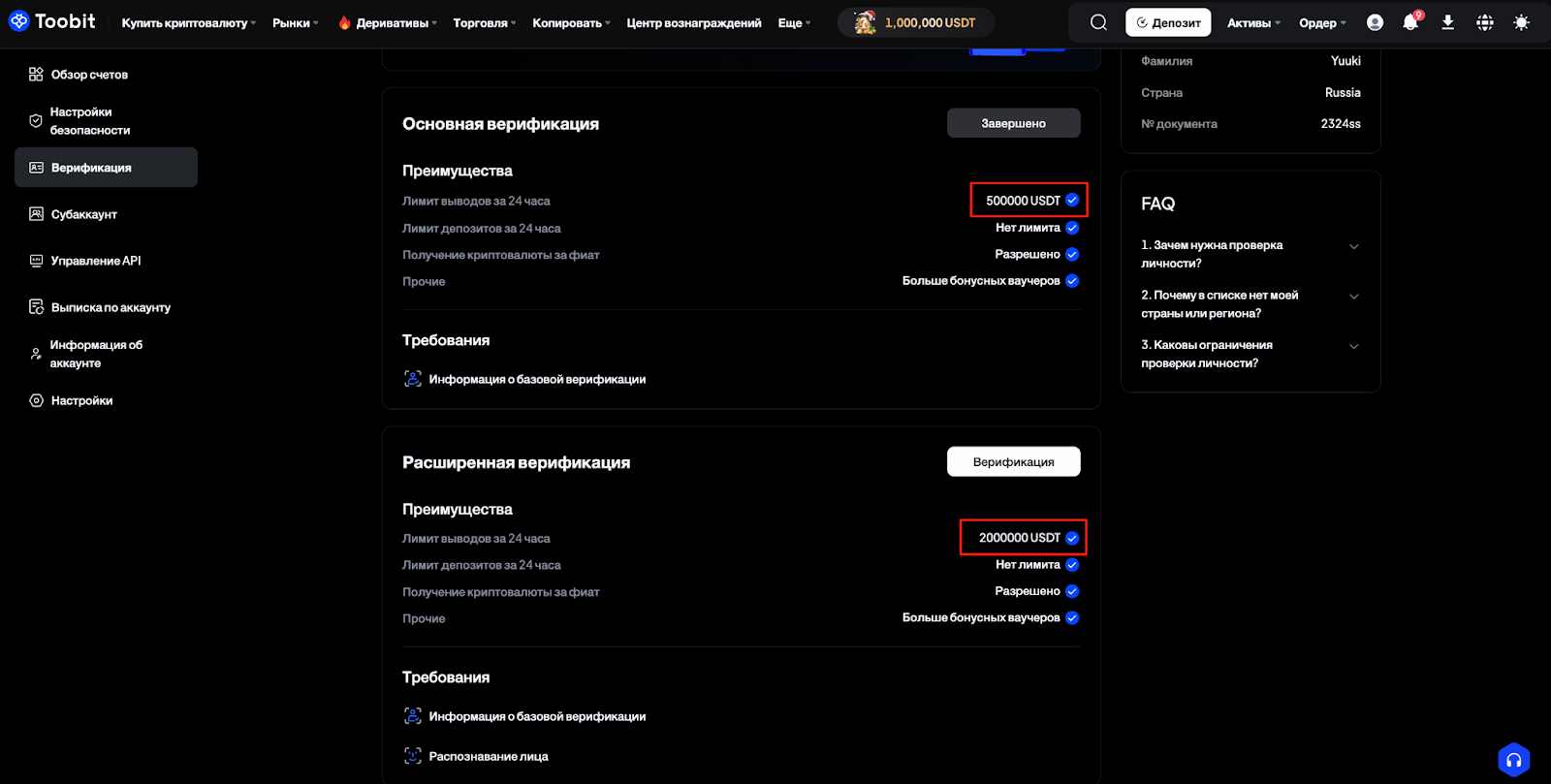1551x784 pixels.
Task: Click checkmark beside 500000 USDT limit
Action: (1072, 201)
